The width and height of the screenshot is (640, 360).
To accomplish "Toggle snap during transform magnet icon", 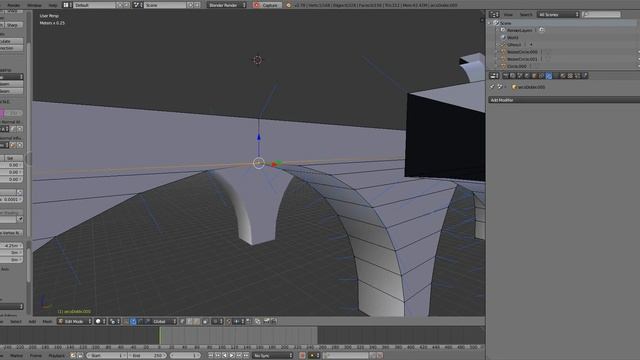I will point(229,322).
